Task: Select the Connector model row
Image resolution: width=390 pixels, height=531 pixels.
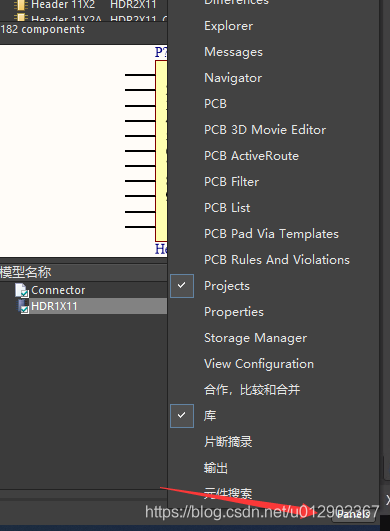Action: [x=83, y=290]
